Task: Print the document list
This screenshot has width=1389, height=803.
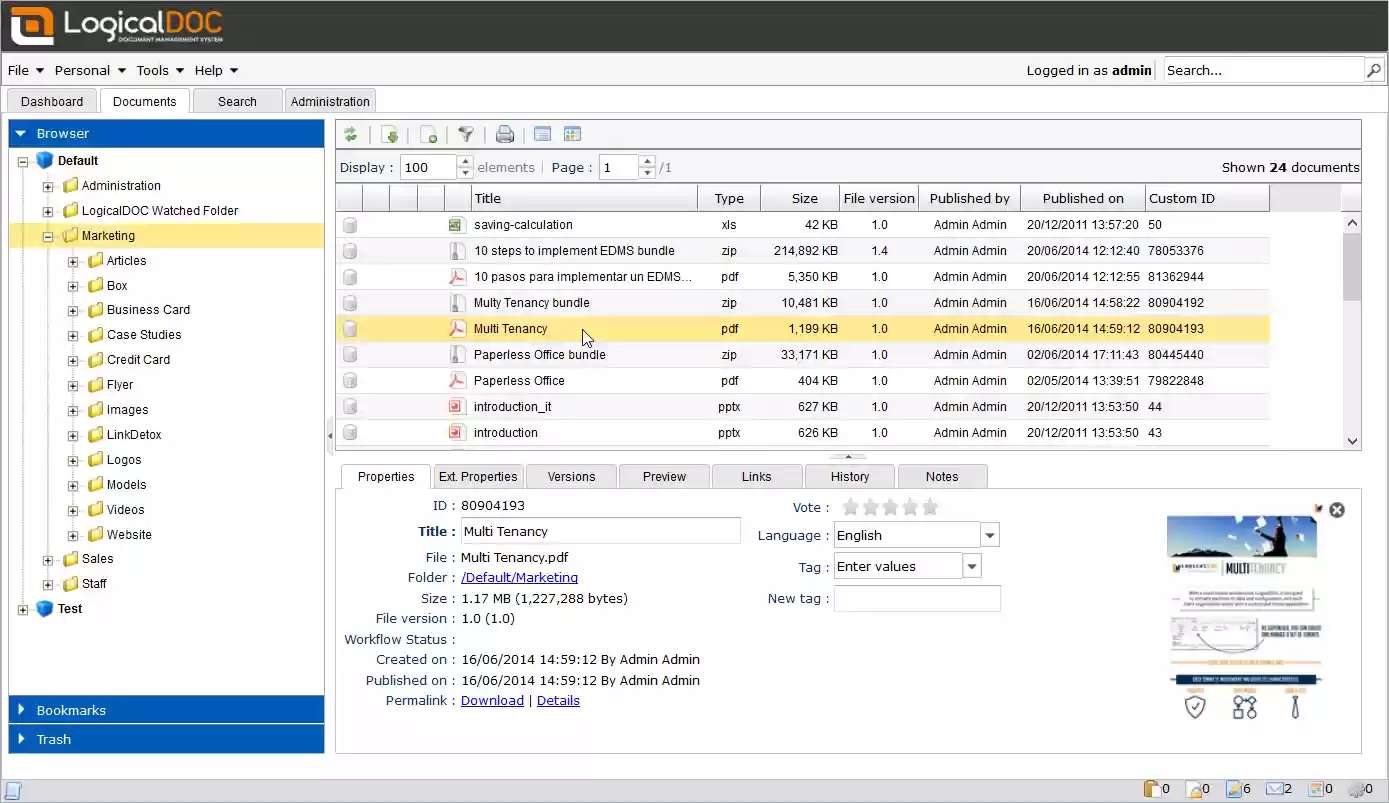Action: 504,134
